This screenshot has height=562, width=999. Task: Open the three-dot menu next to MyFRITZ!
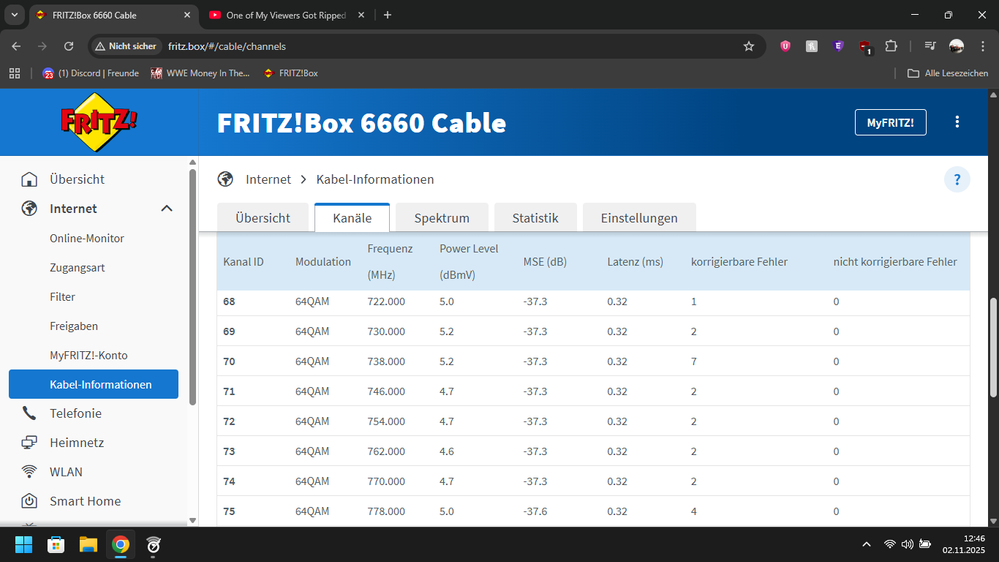click(957, 122)
